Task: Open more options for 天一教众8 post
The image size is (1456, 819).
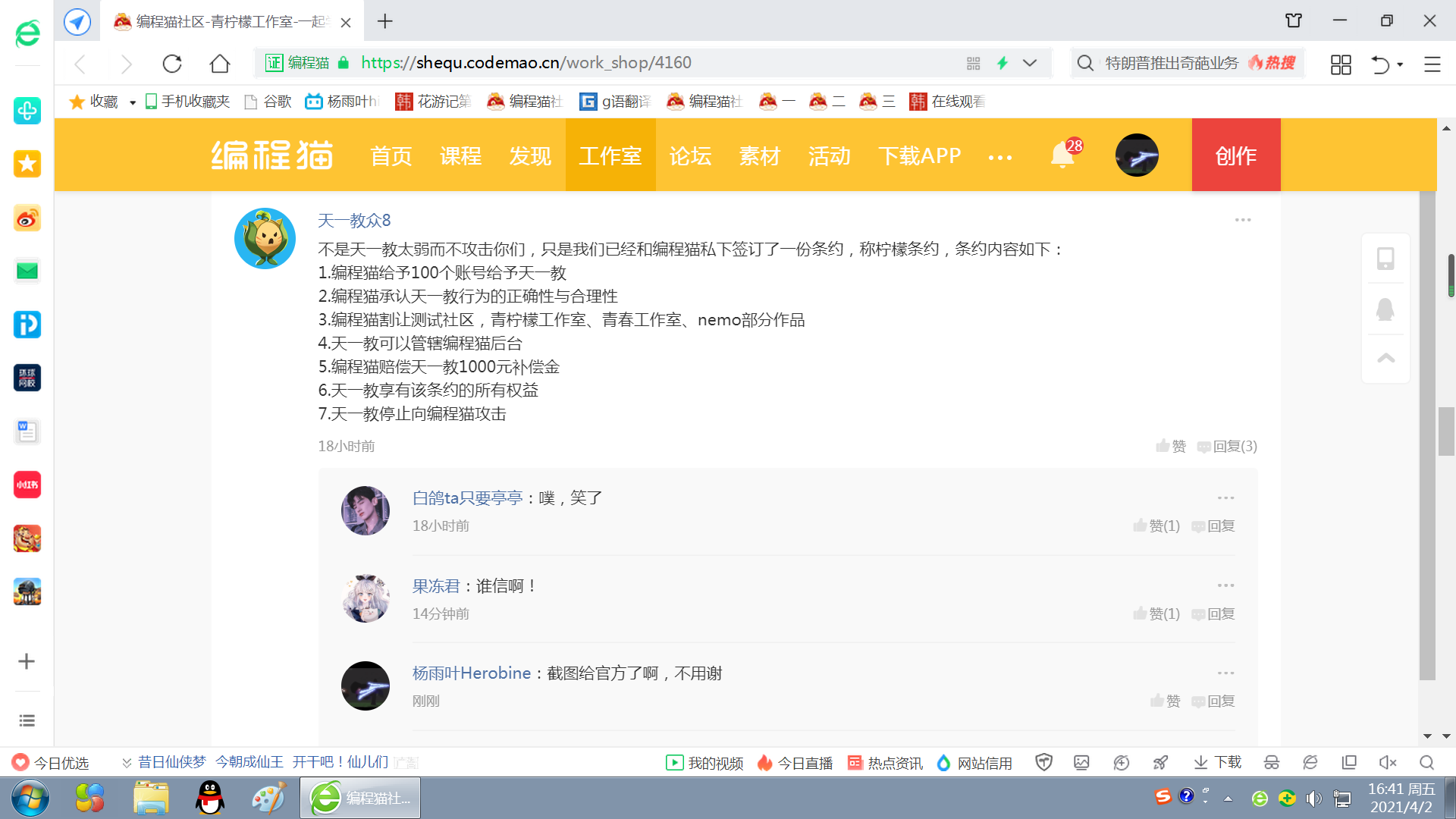Action: [1243, 220]
